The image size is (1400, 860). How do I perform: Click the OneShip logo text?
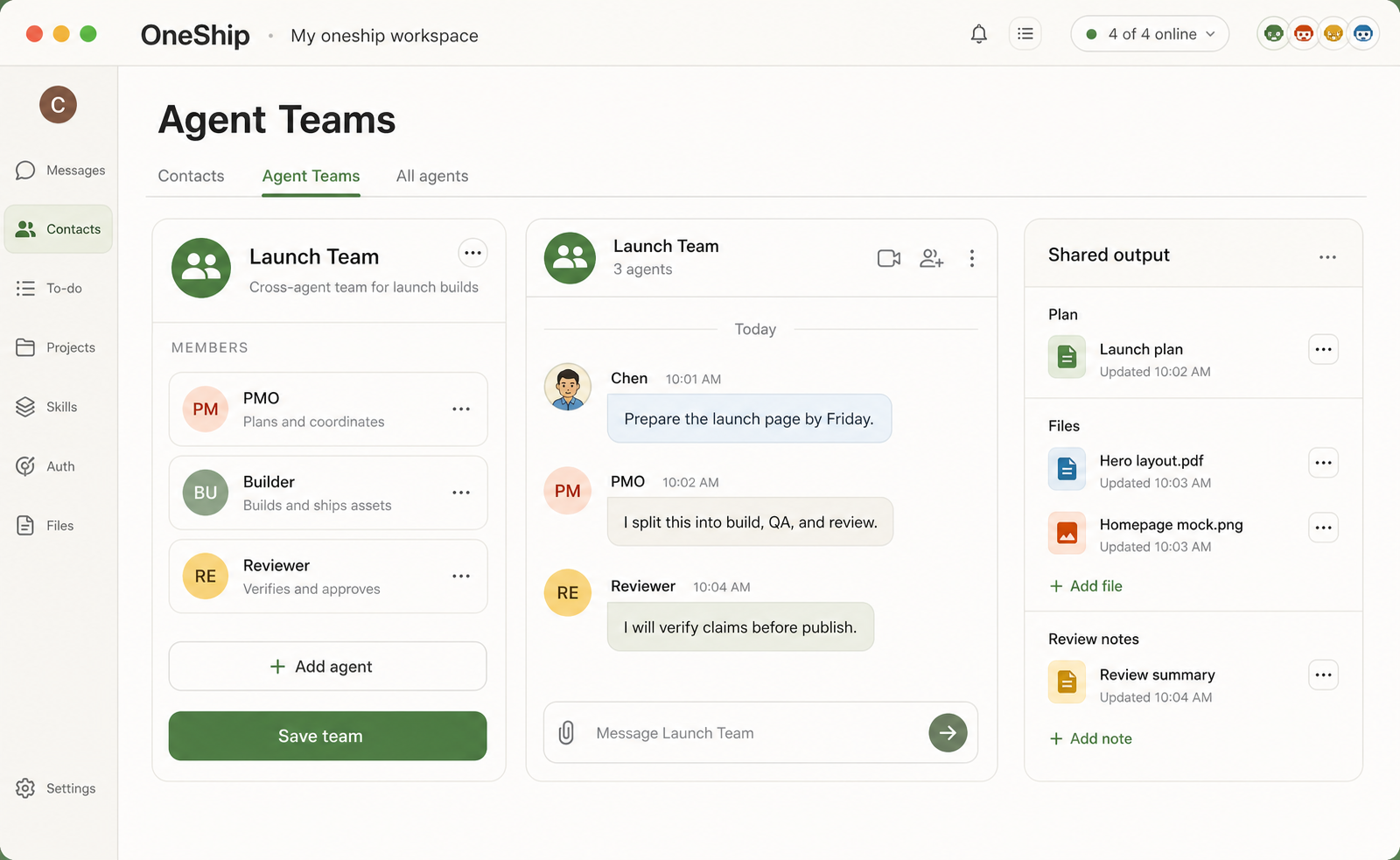click(195, 35)
